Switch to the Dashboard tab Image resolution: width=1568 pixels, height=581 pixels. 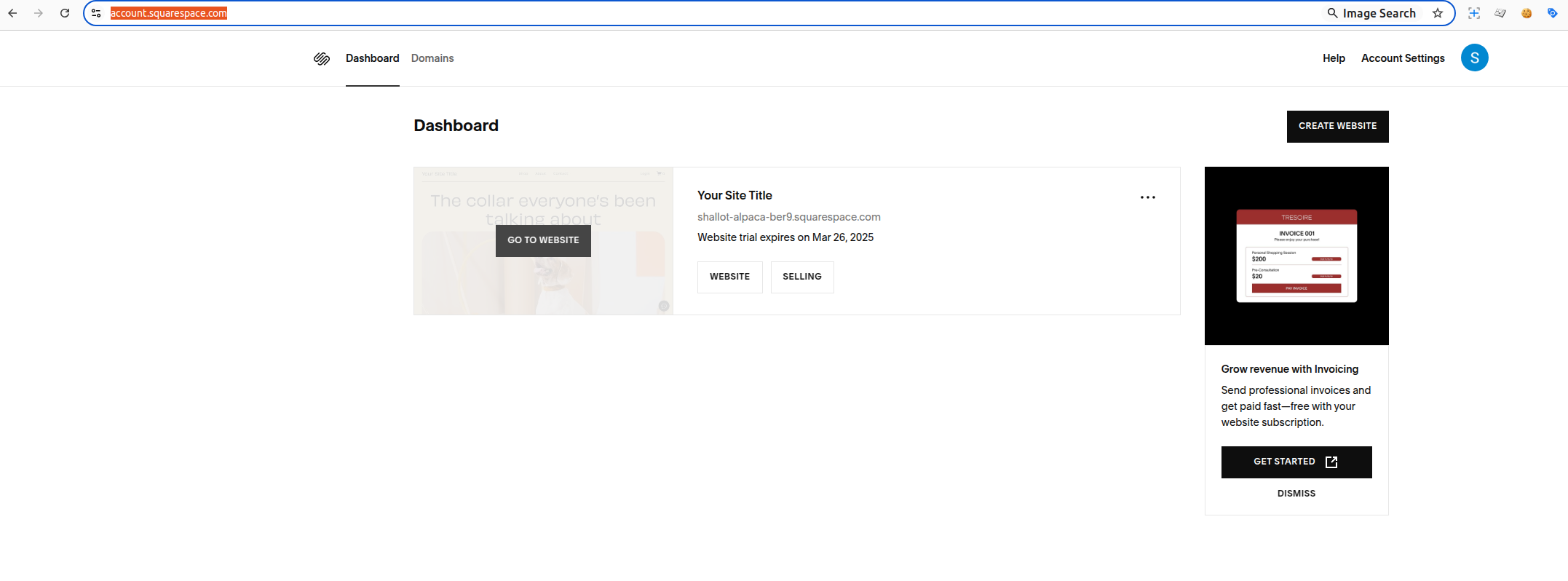click(372, 58)
